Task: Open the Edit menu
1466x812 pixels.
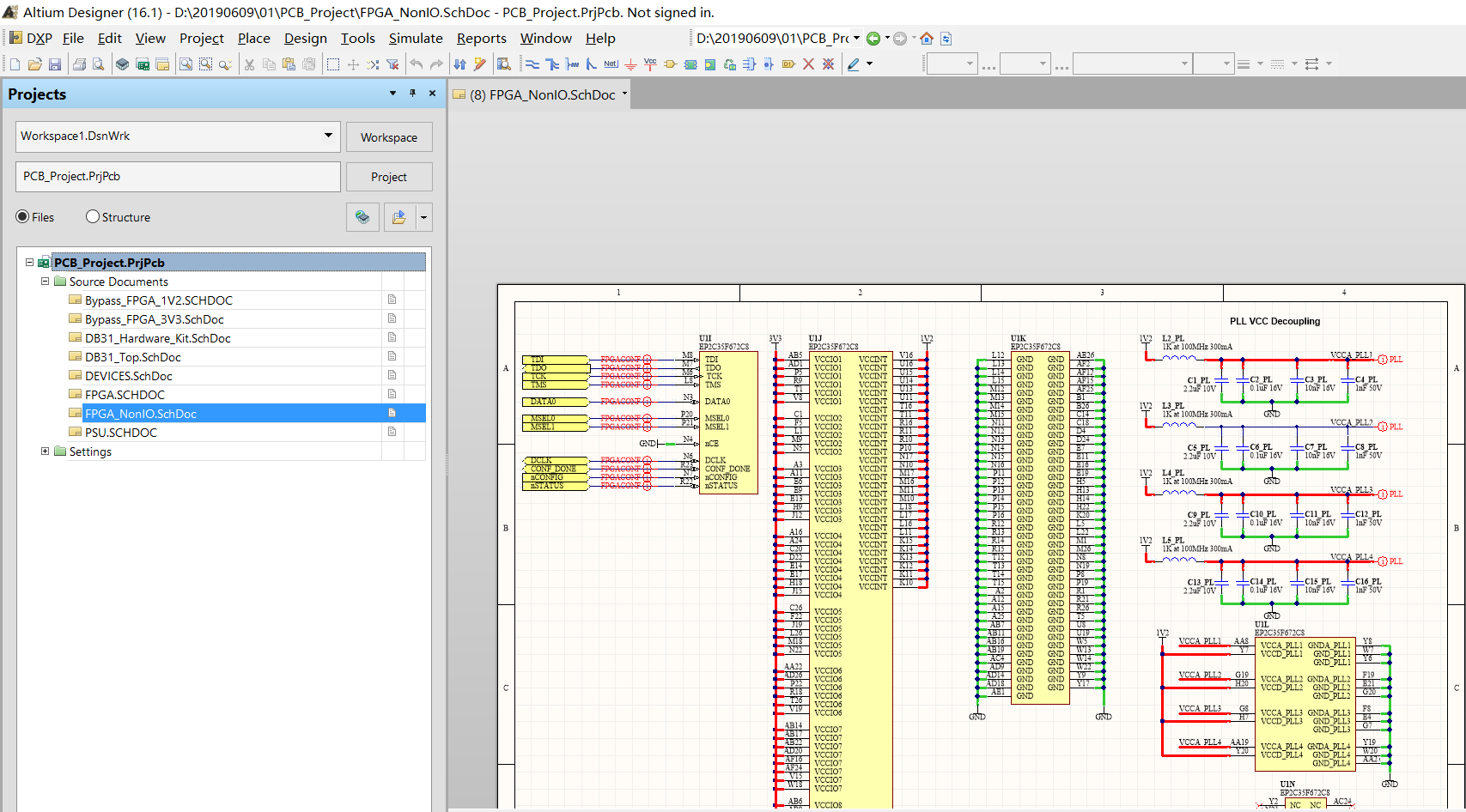Action: point(109,39)
